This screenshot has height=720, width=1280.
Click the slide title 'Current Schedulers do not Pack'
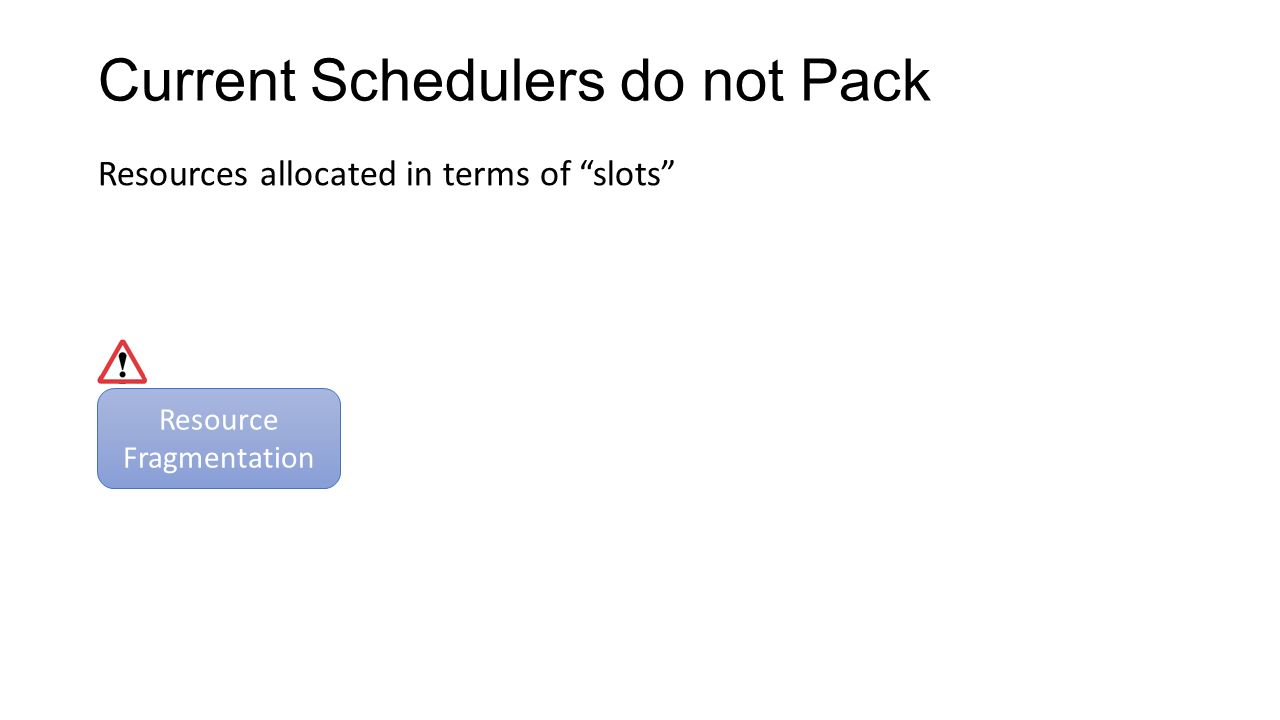pos(514,81)
